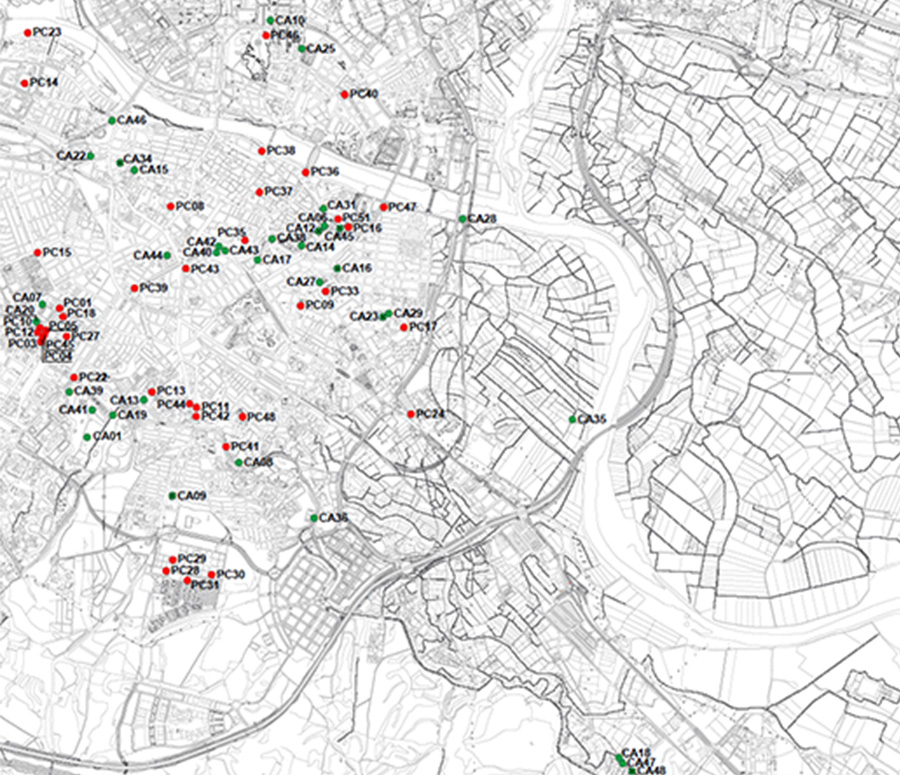Click the green CA28 marker
The width and height of the screenshot is (900, 775).
tap(463, 219)
